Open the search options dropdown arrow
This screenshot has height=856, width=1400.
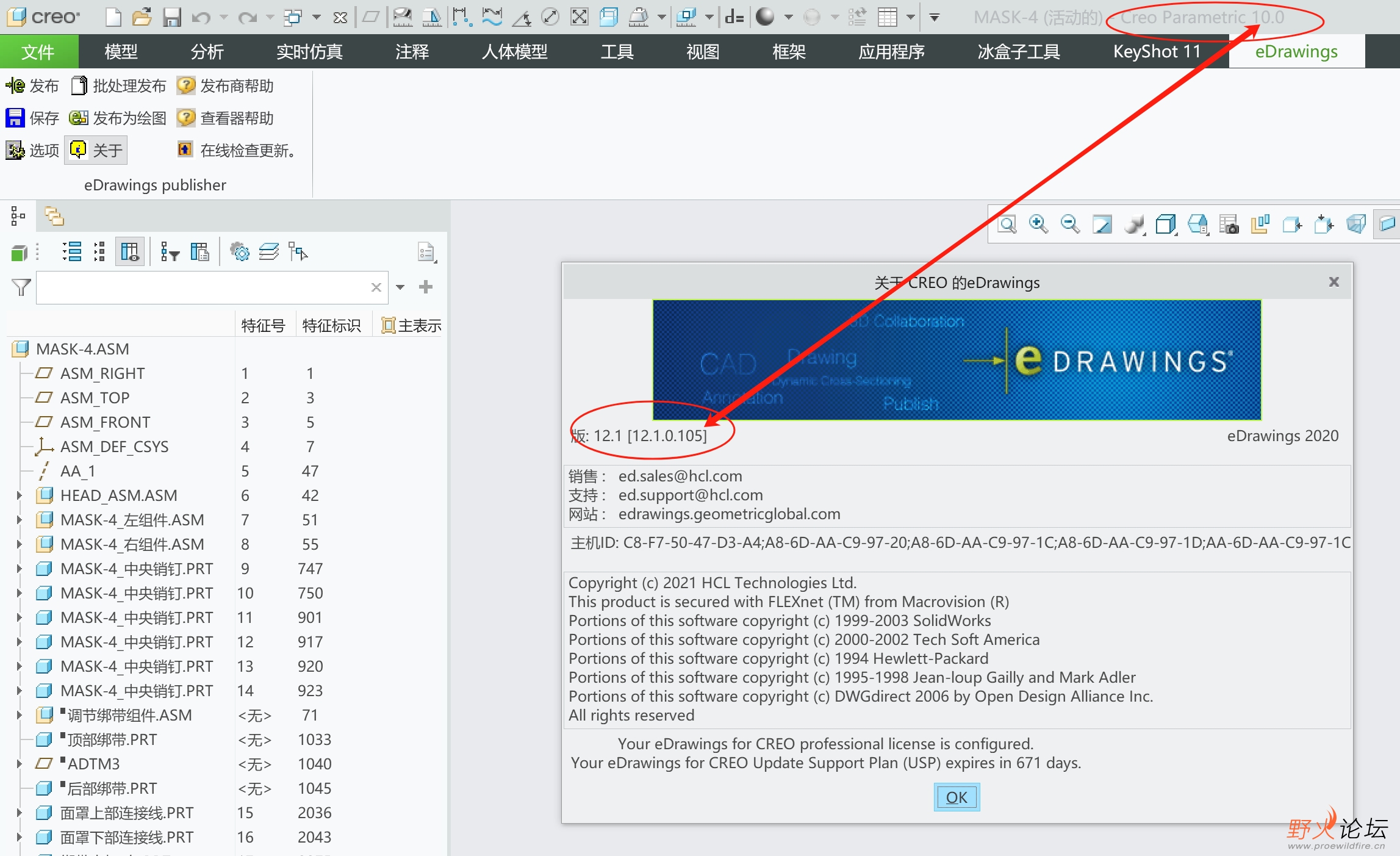click(x=400, y=287)
